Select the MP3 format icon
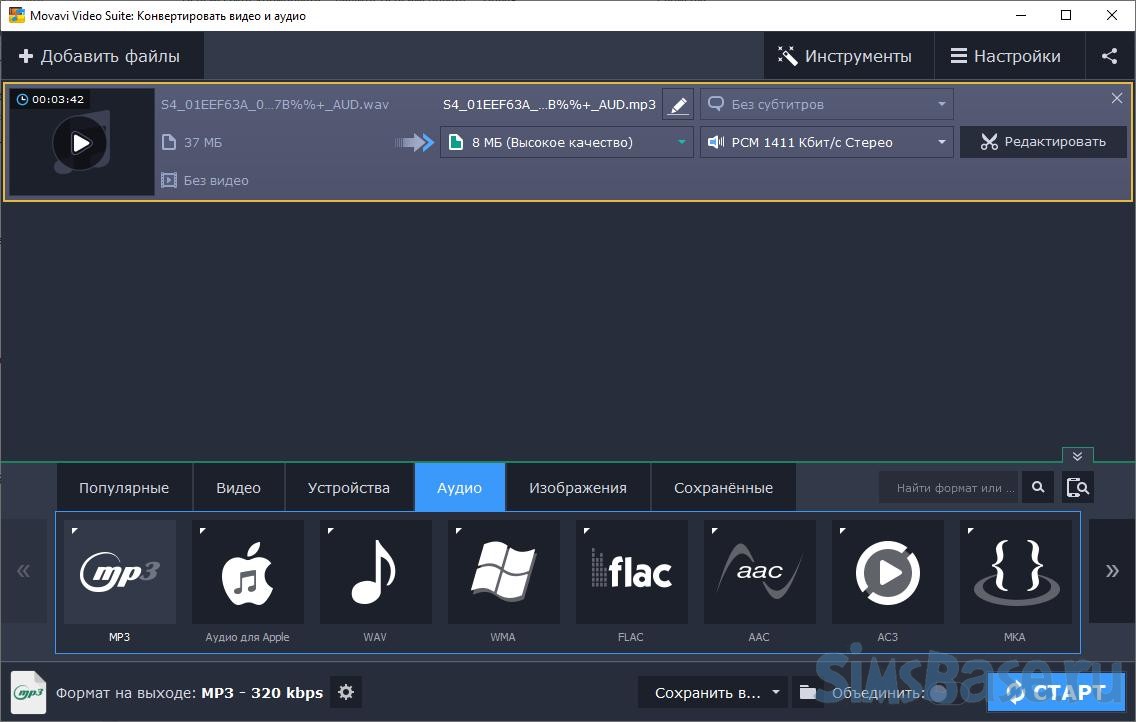 (x=119, y=572)
